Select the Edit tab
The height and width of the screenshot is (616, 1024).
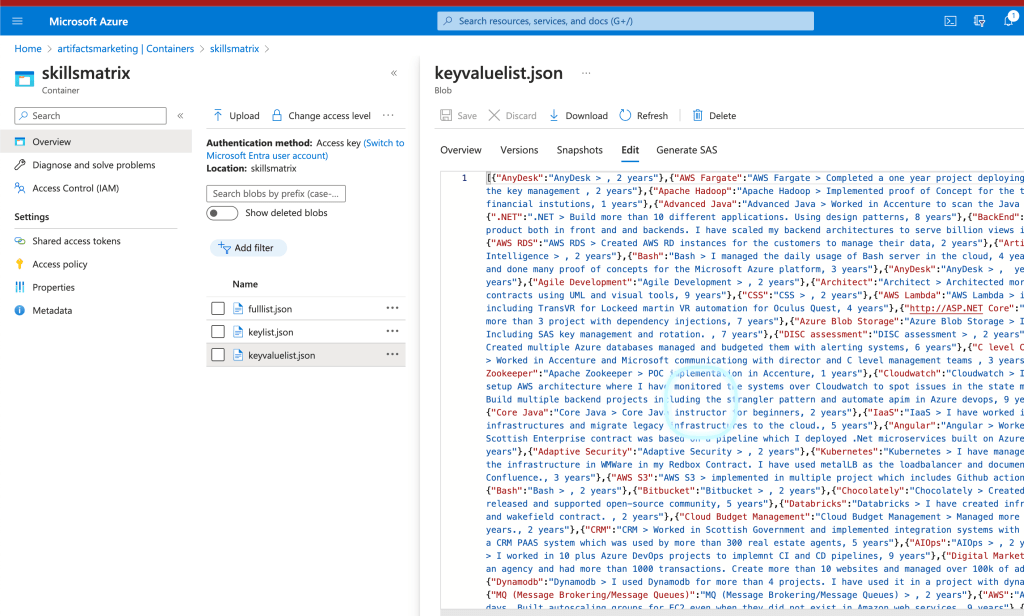[x=630, y=150]
